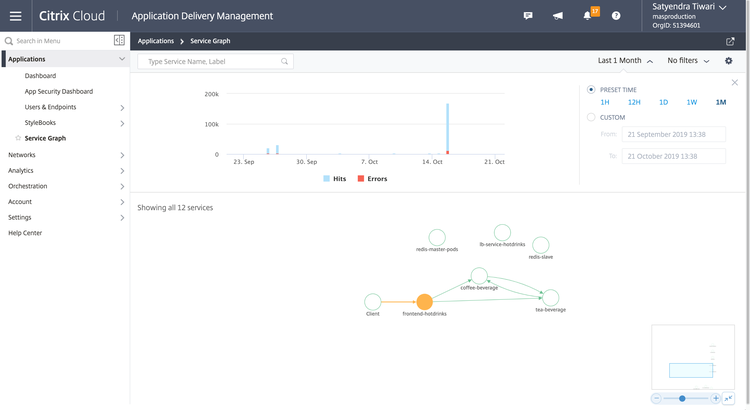Open the hamburger navigation menu

(x=15, y=16)
